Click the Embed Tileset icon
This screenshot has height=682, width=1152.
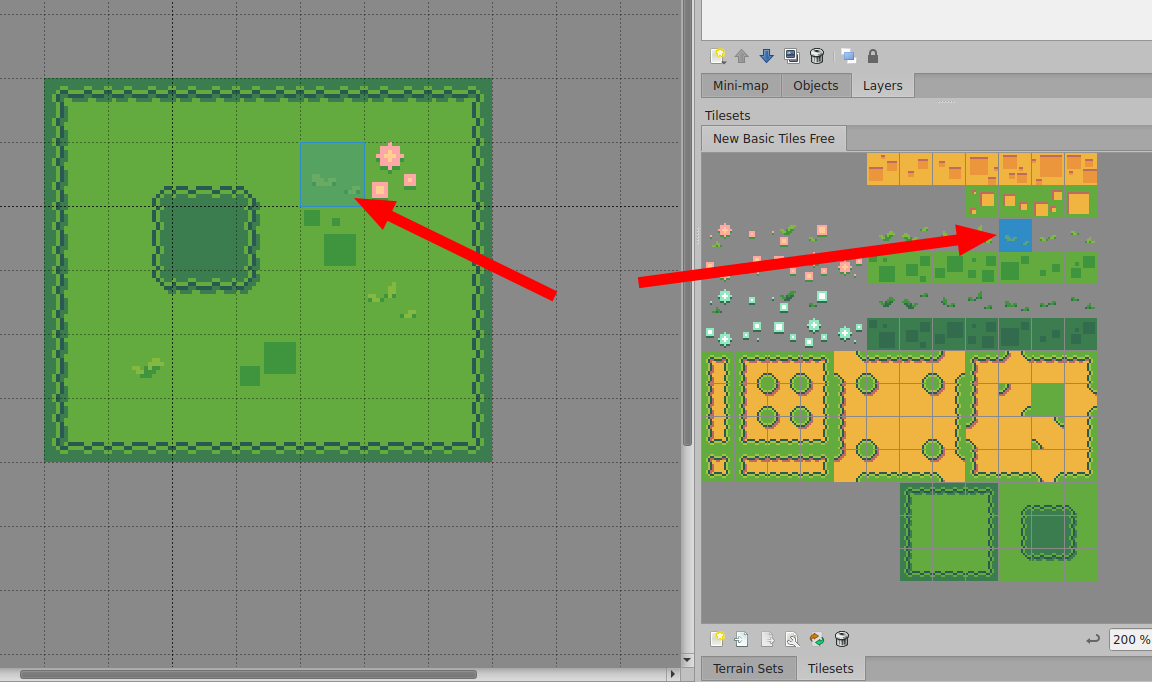[742, 639]
